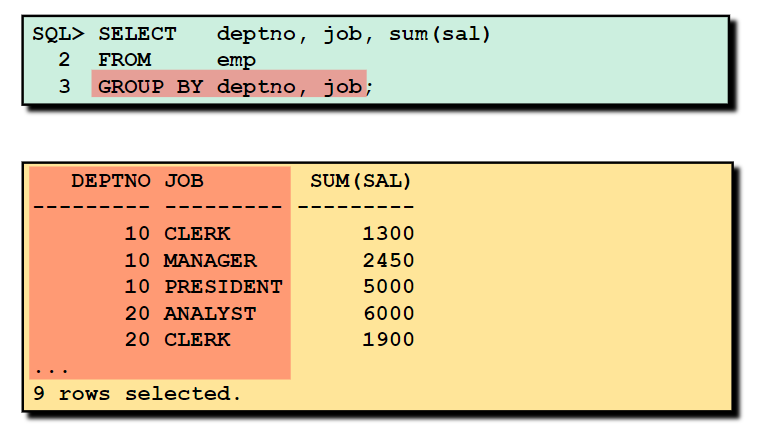Click the DEPTNO column header
Viewport: 758px width, 424px height.
pos(111,181)
